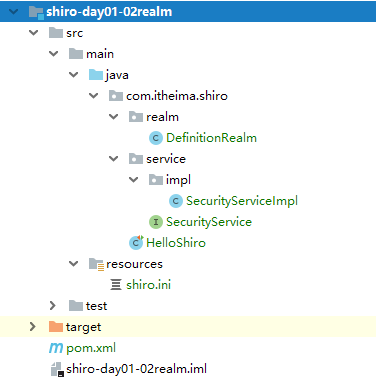376x382 pixels.
Task: Collapse the resources folder chevron
Action: [x=74, y=264]
